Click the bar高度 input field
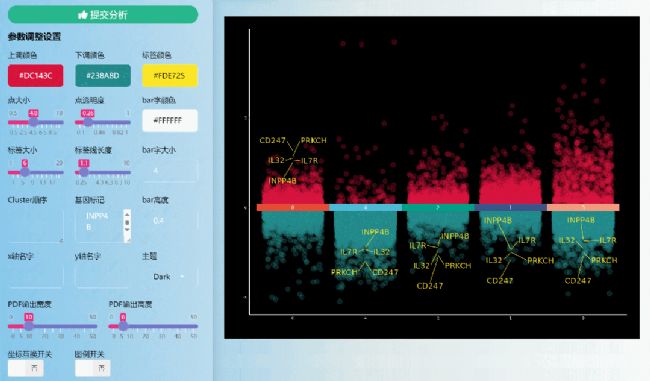Viewport: 650px width, 381px height. point(170,221)
